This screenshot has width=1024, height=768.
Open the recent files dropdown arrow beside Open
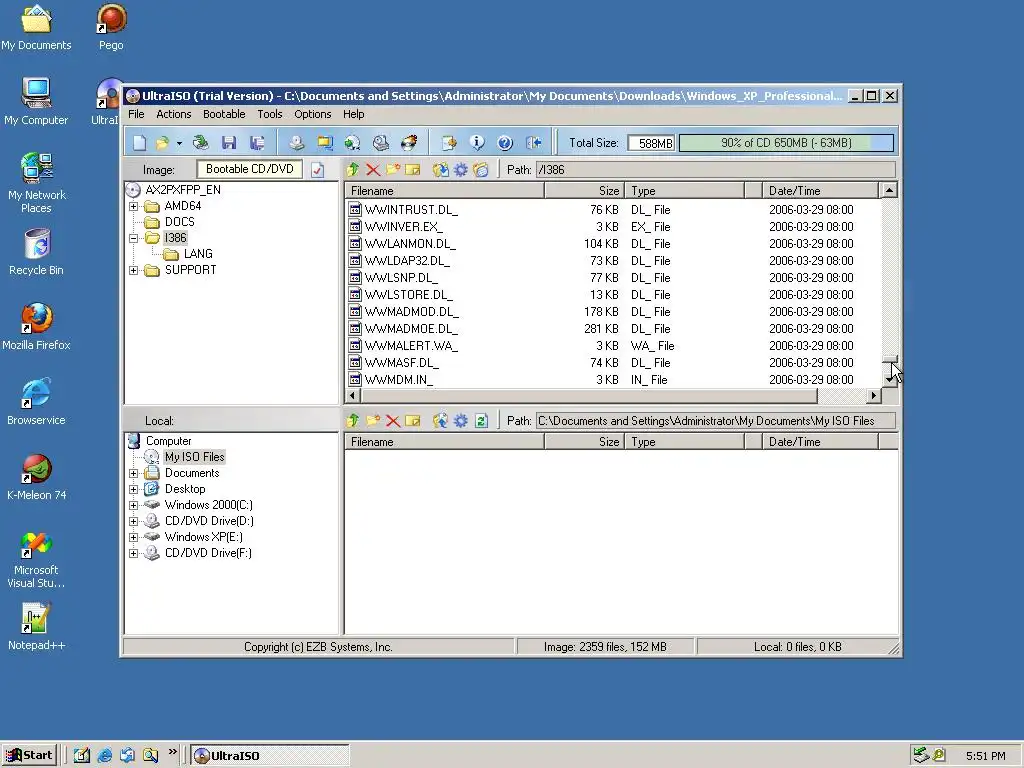tap(179, 143)
